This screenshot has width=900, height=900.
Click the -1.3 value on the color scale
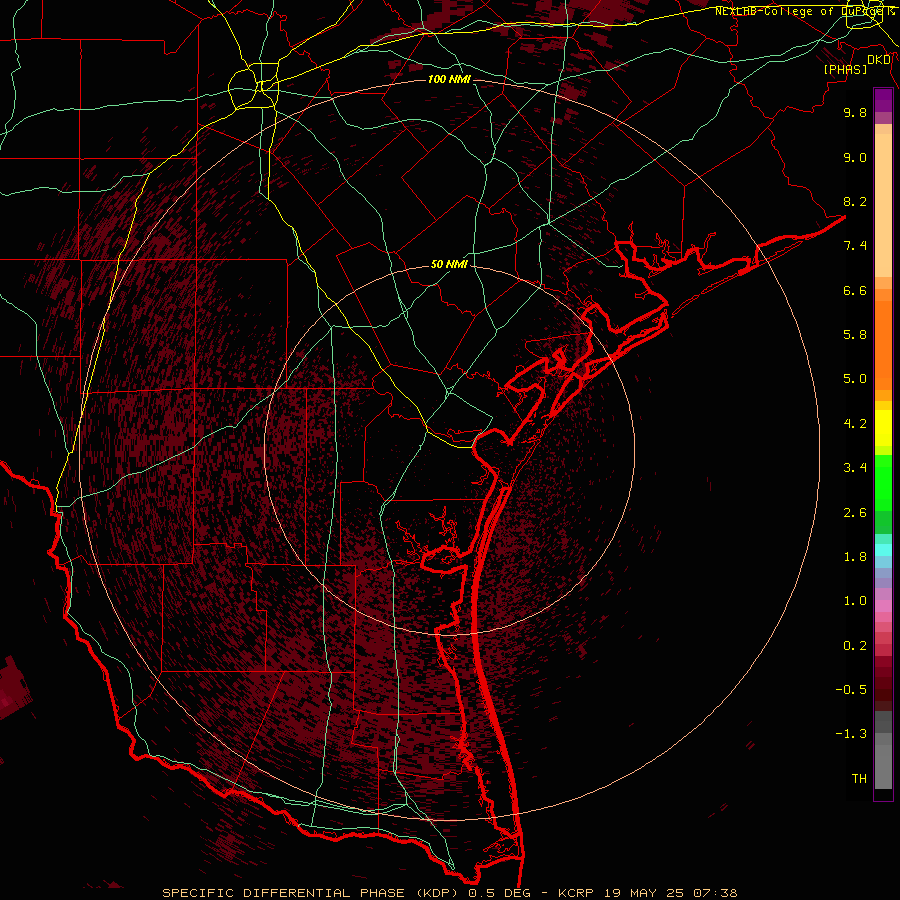(851, 734)
